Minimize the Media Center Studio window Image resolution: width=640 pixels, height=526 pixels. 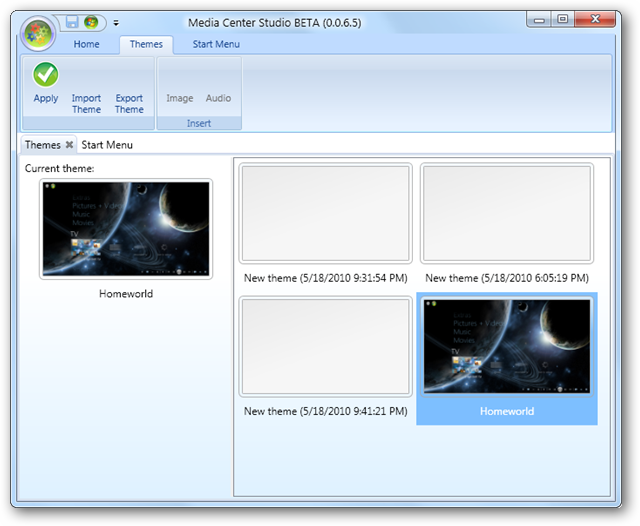coord(539,19)
